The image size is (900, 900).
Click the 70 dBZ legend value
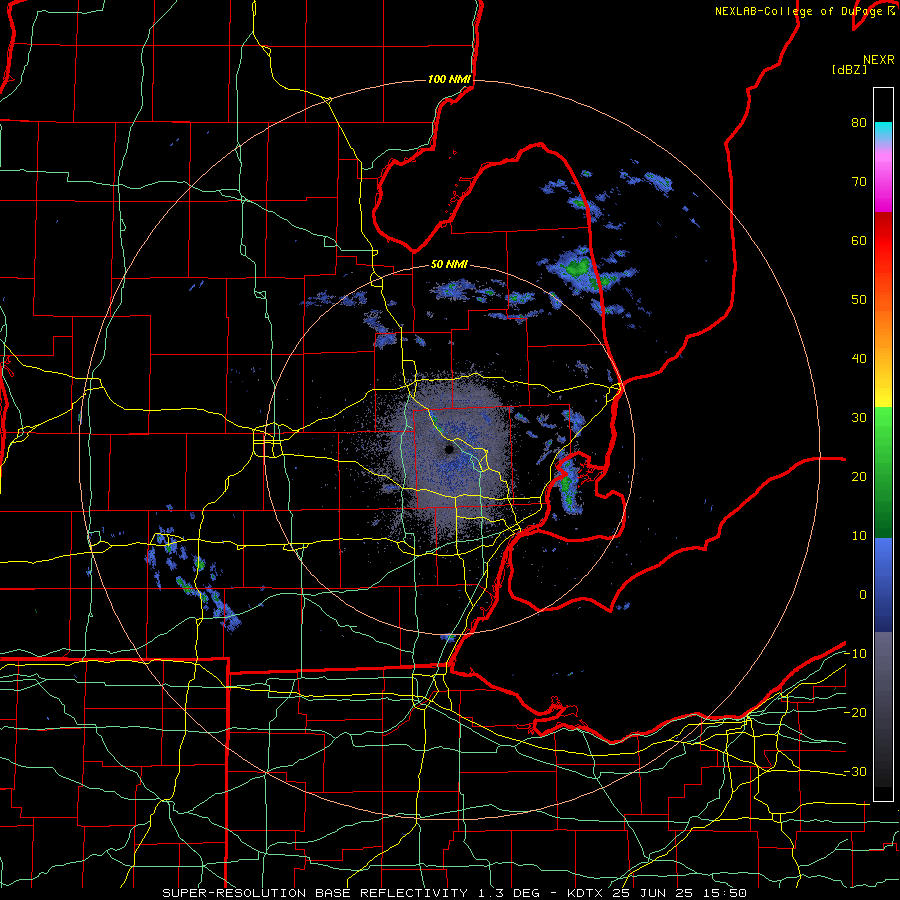859,182
